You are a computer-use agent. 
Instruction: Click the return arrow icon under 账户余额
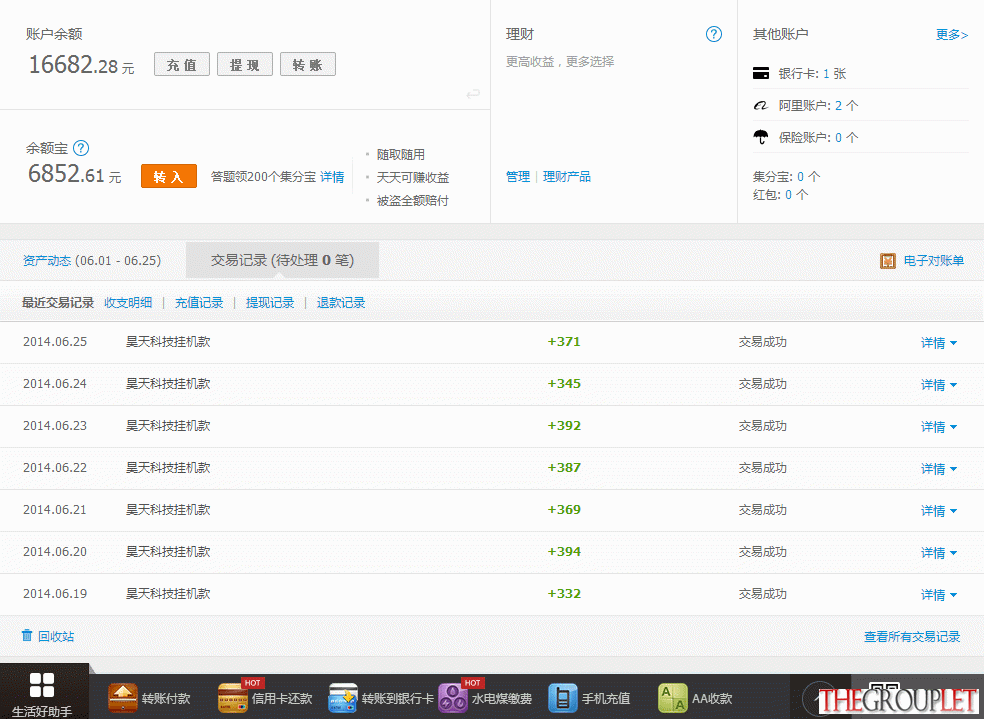(473, 94)
